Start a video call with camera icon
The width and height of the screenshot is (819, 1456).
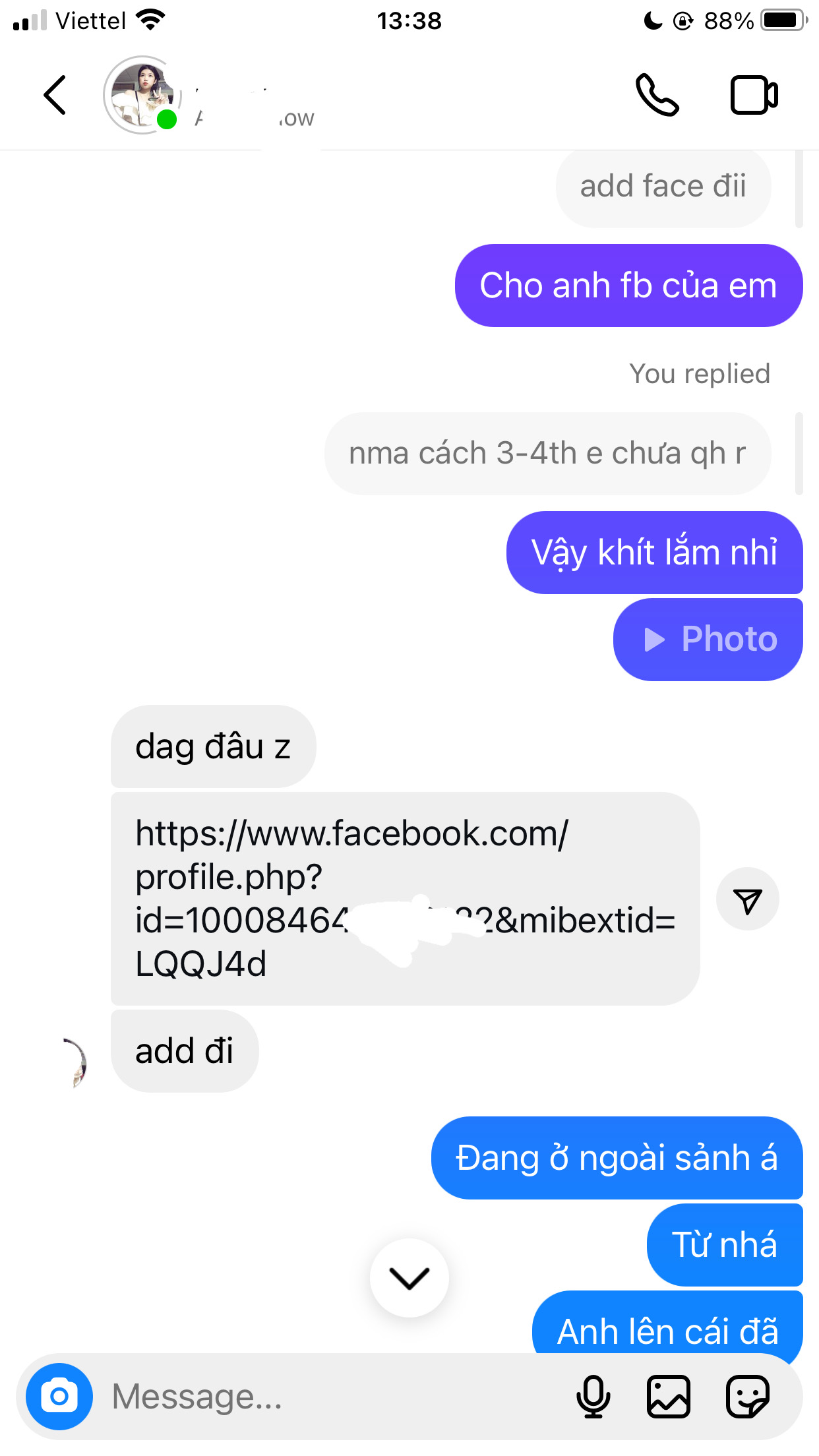click(754, 96)
